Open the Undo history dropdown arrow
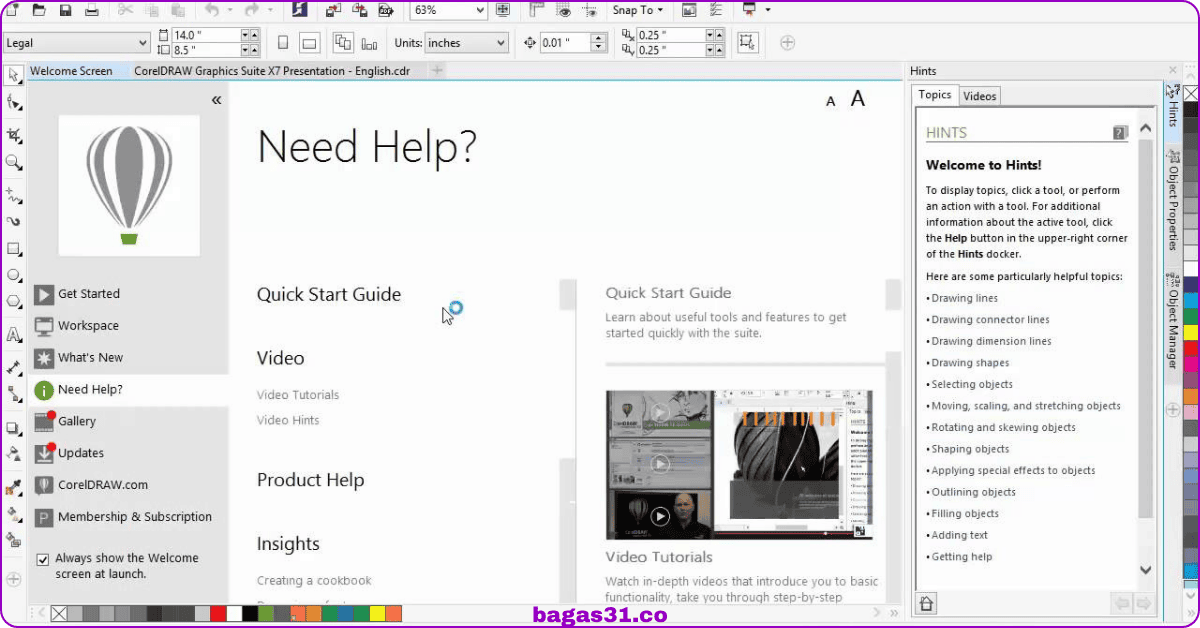Image resolution: width=1200 pixels, height=628 pixels. tap(230, 10)
